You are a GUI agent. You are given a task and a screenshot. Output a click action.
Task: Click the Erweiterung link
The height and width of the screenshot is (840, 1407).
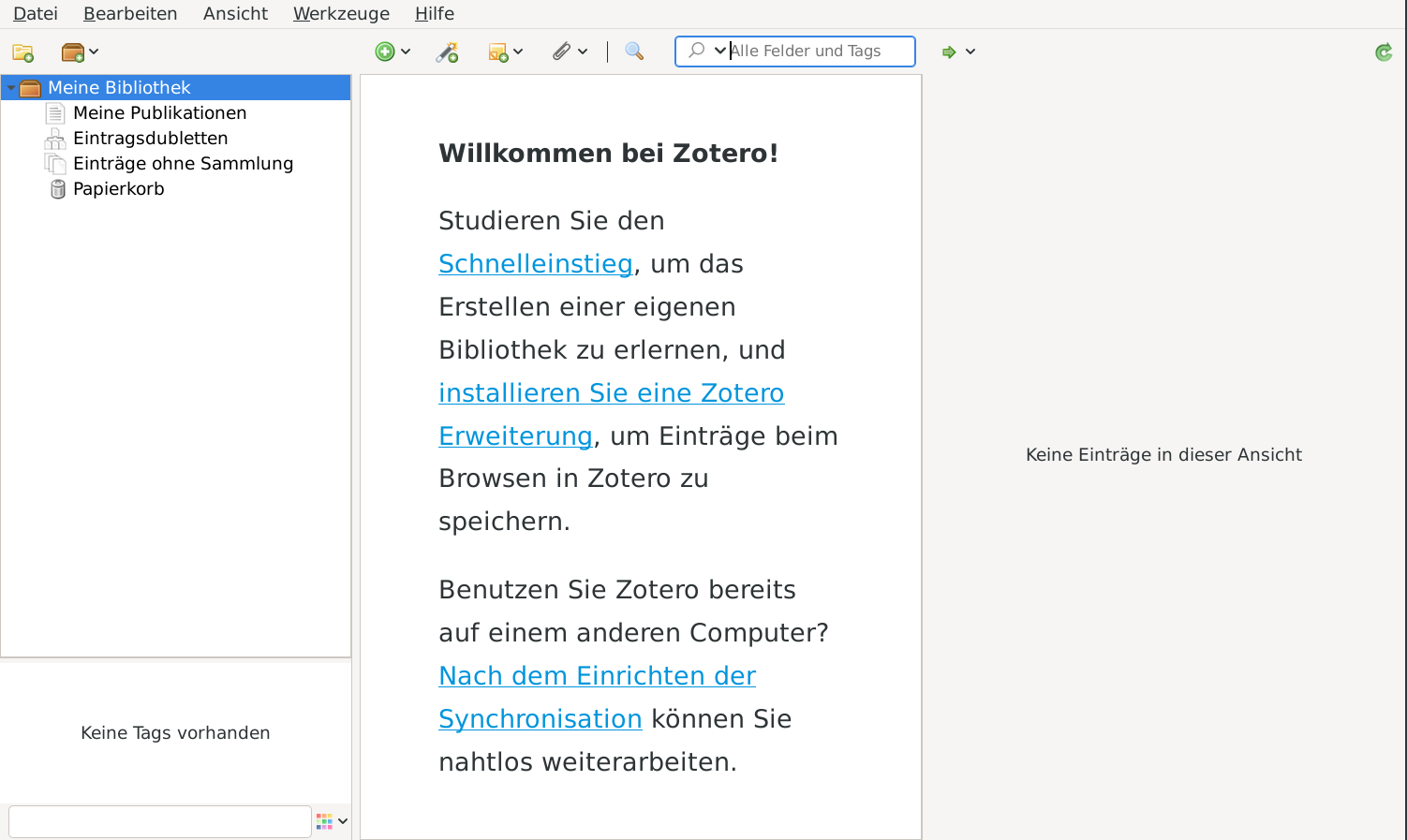coord(515,436)
